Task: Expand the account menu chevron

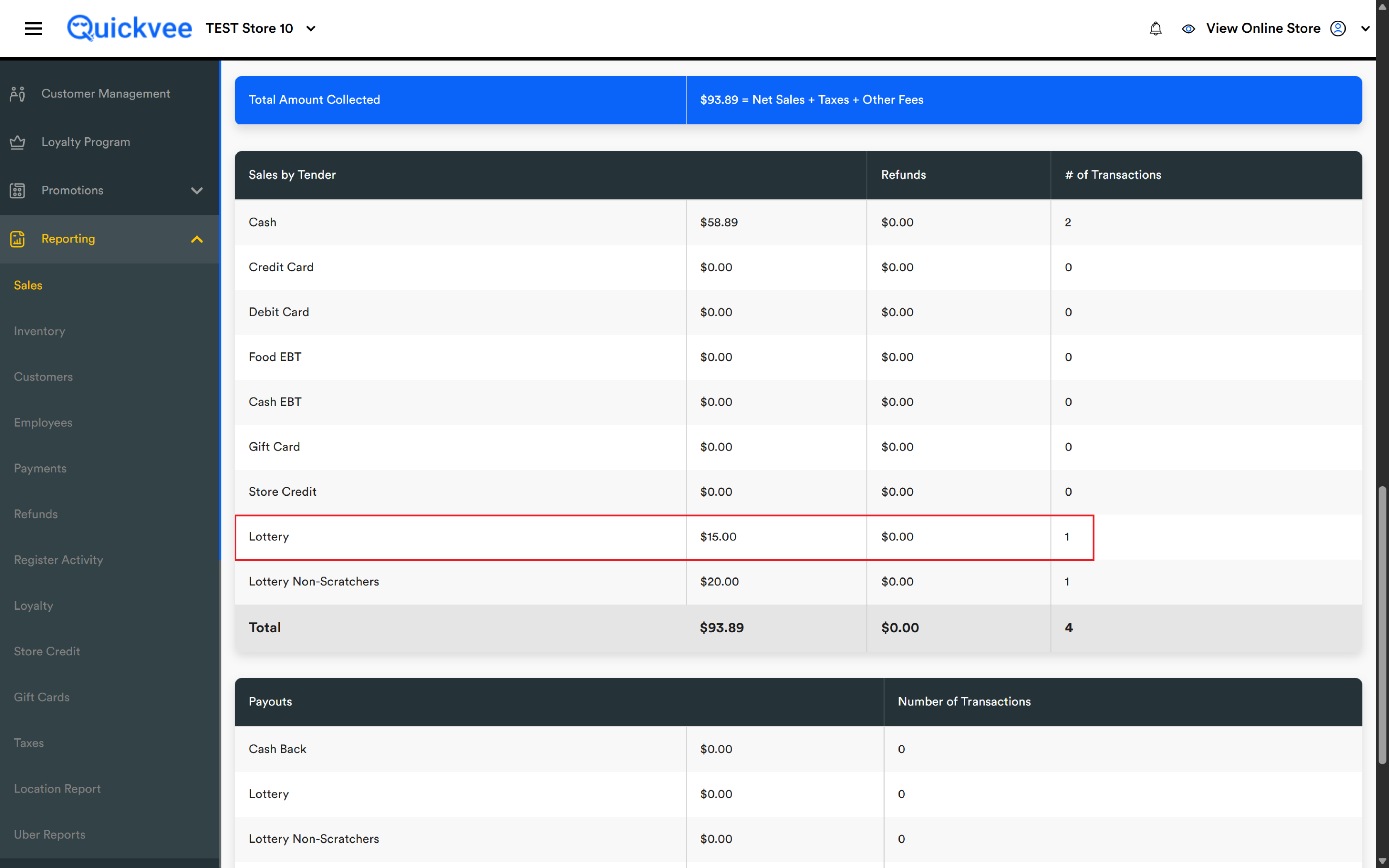Action: pyautogui.click(x=1365, y=28)
